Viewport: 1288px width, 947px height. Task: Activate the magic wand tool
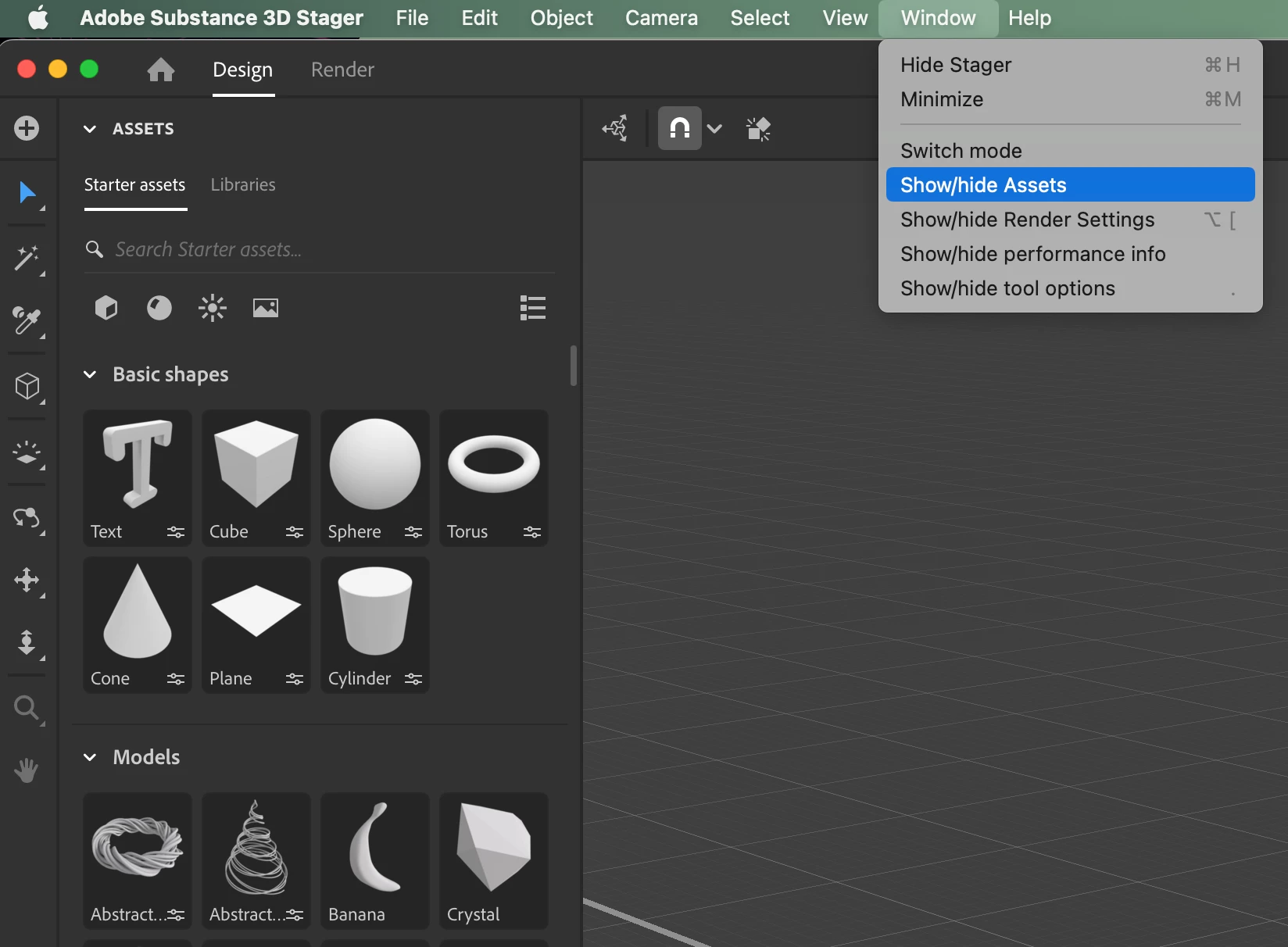click(27, 258)
